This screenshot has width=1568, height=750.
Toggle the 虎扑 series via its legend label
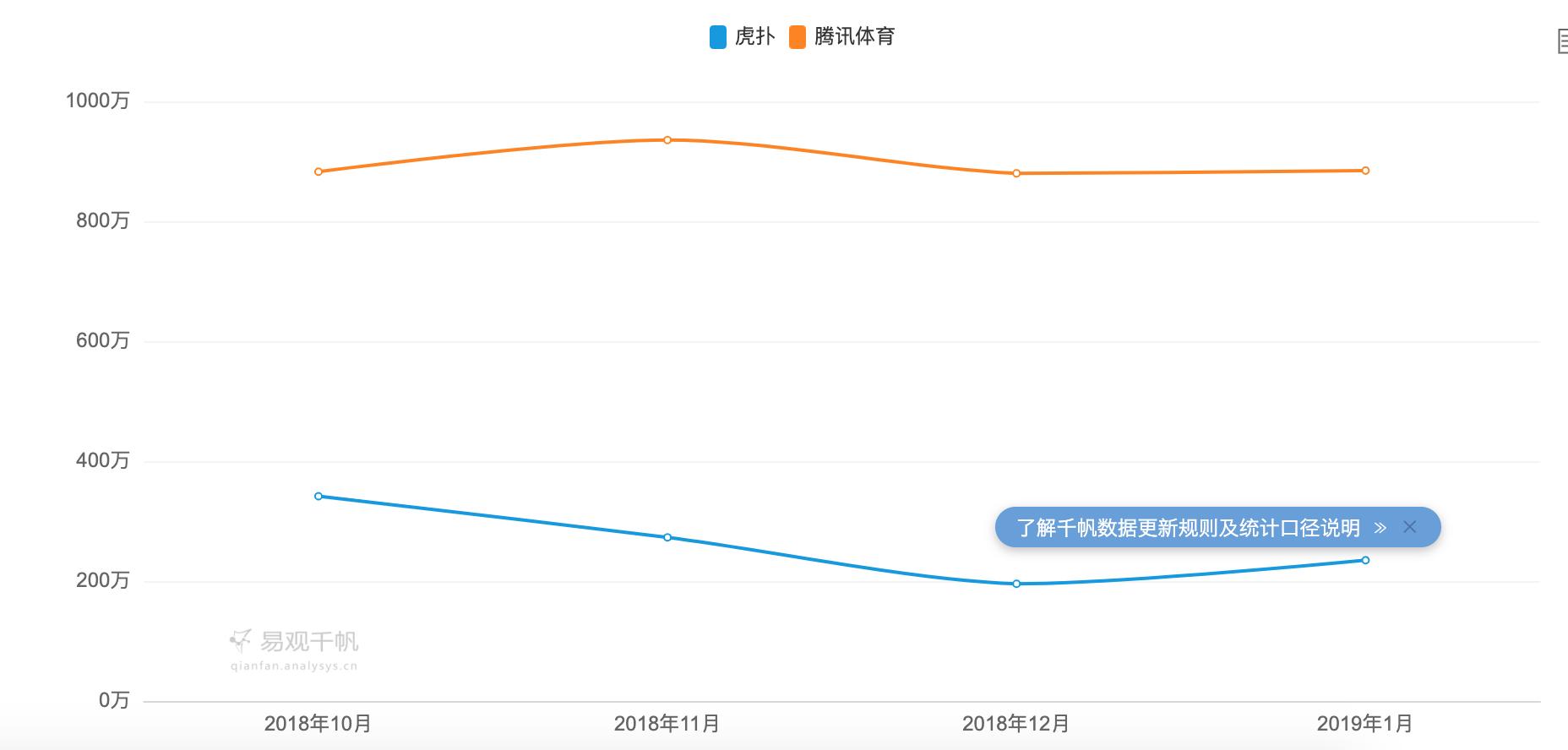click(754, 36)
